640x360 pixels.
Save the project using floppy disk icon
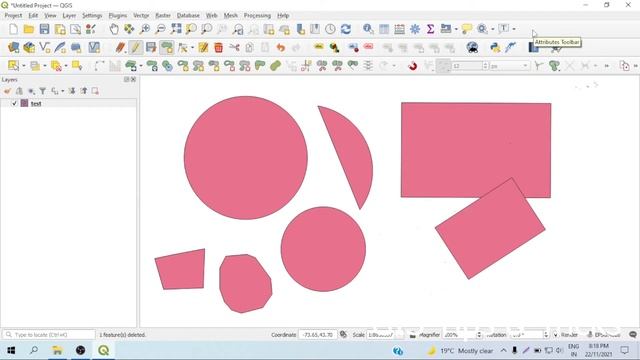click(x=44, y=29)
